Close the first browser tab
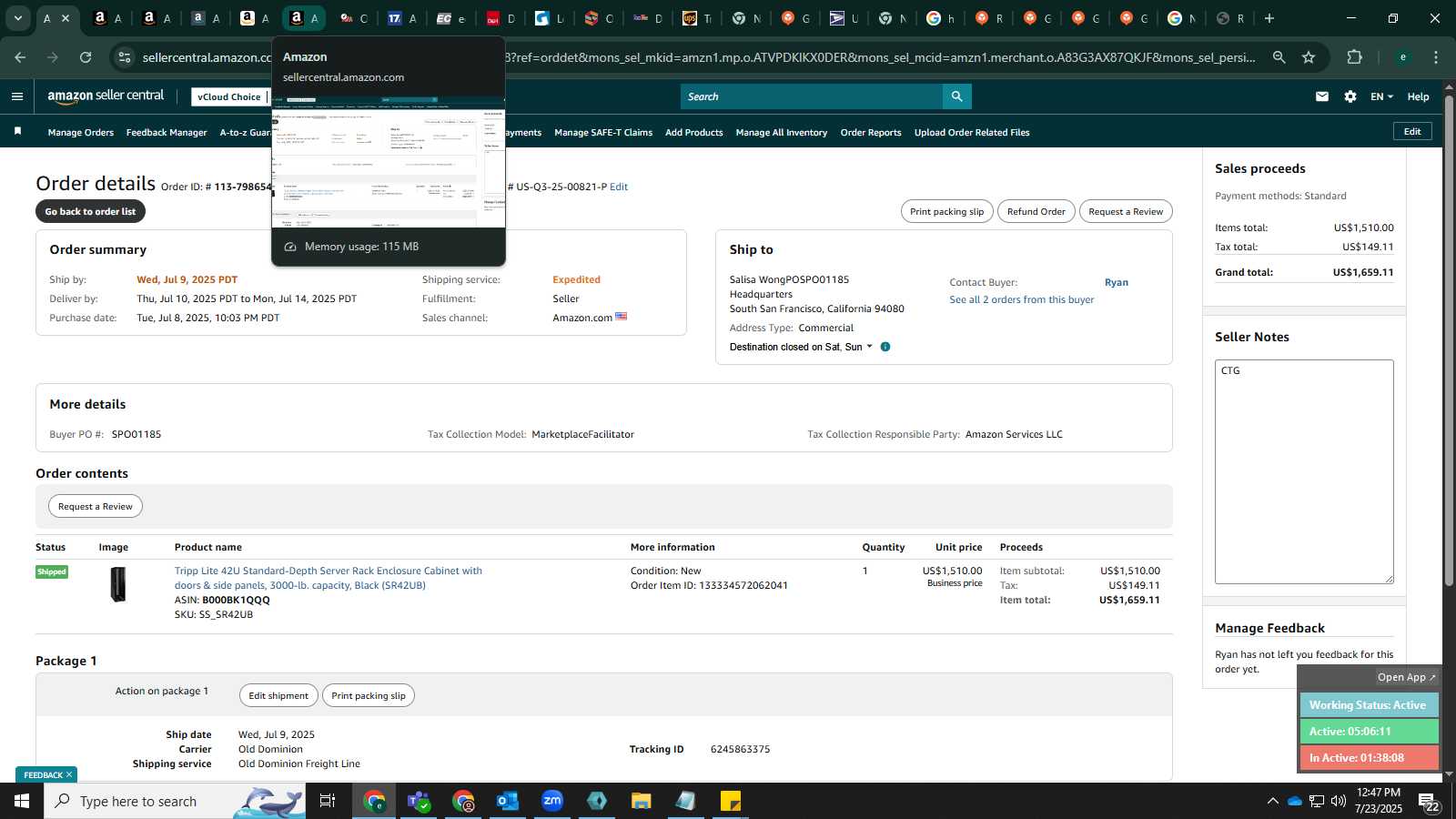1456x819 pixels. pyautogui.click(x=66, y=18)
